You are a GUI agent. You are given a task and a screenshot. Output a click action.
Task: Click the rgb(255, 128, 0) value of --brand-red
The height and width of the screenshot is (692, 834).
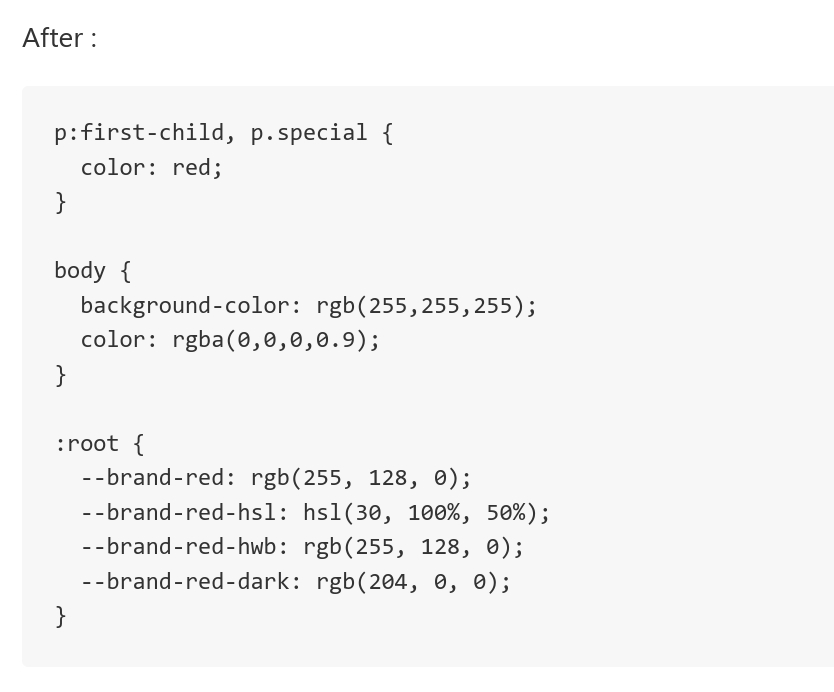coord(355,478)
